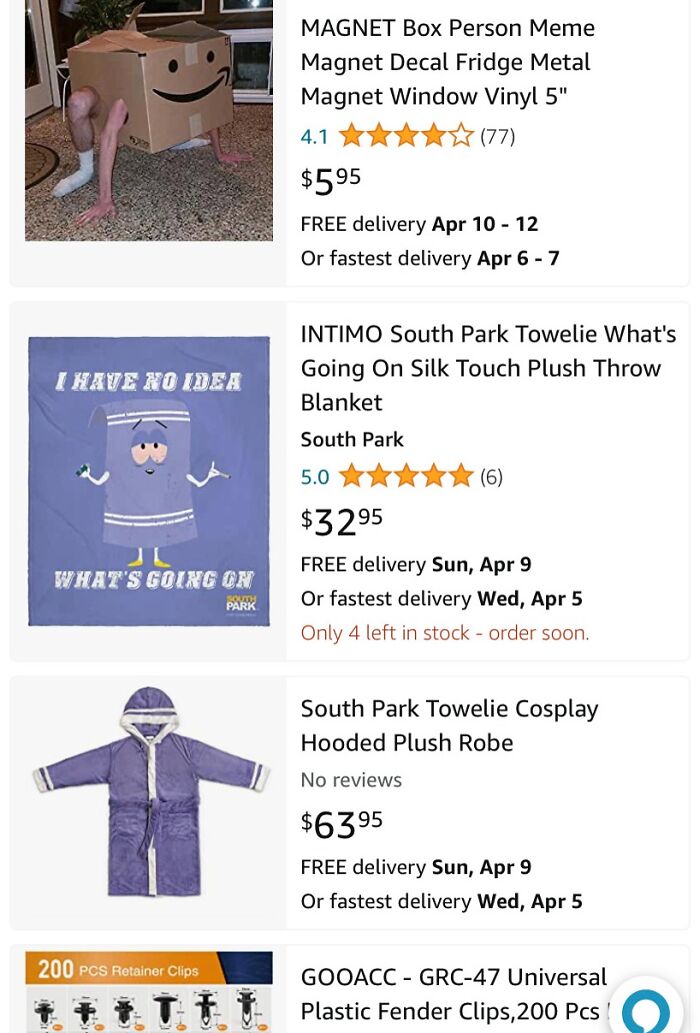Click the 'Only 4 left in stock' notice
Viewport: 700px width, 1033px height.
(x=445, y=633)
